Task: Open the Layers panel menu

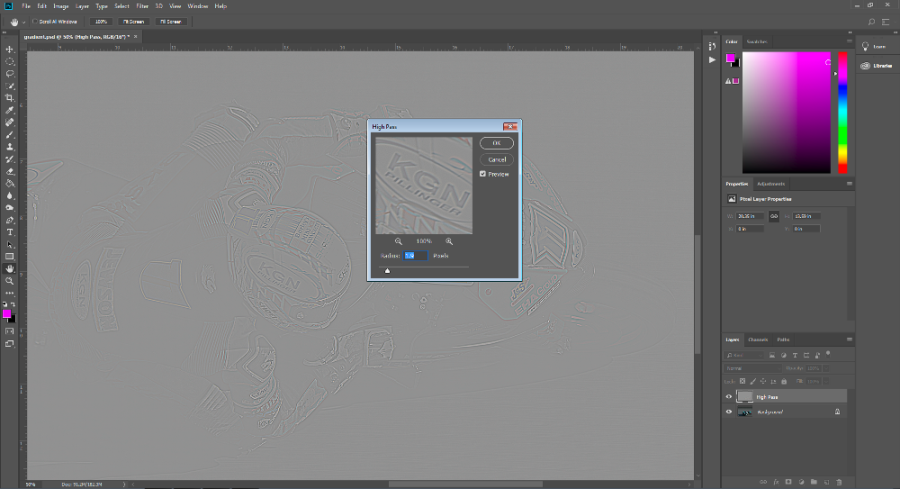Action: 849,339
